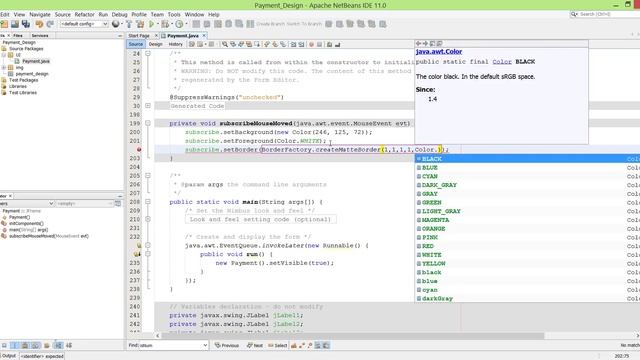This screenshot has width=640, height=360.
Task: Select subscribeMouseMoved in Navigator list
Action: click(49, 236)
